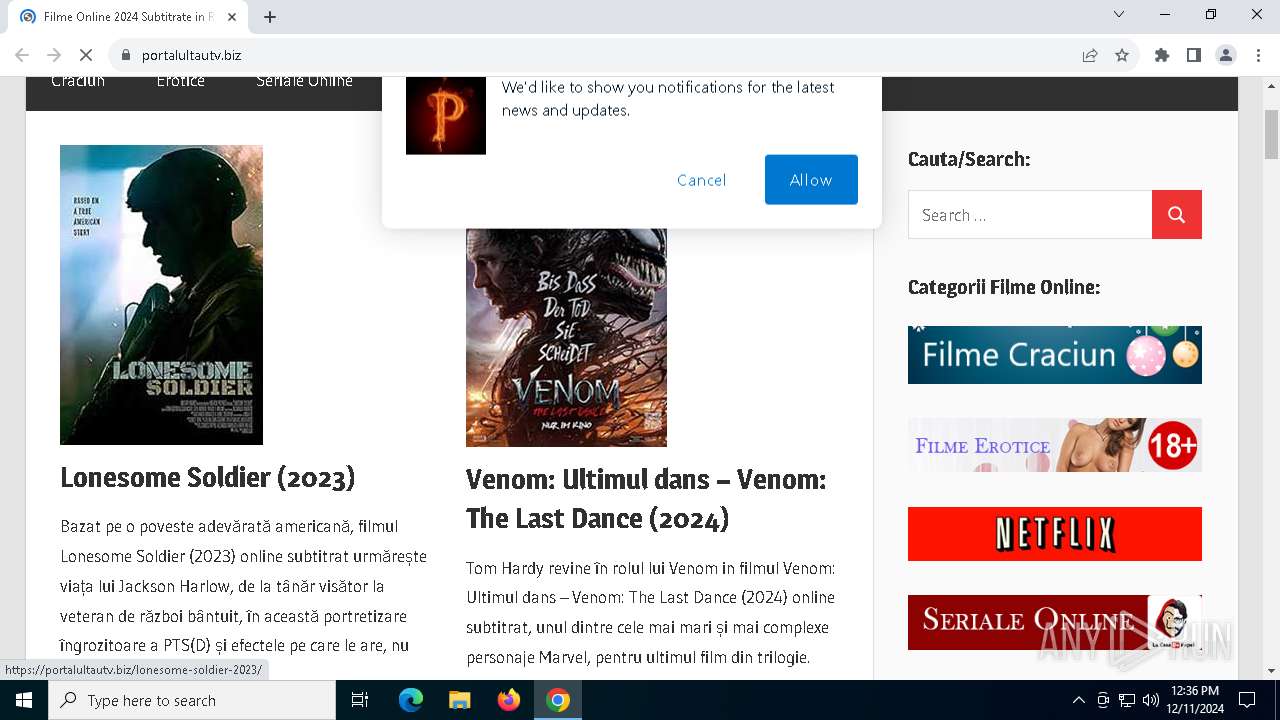This screenshot has height=720, width=1280.
Task: Stop loading the page
Action: [x=86, y=55]
